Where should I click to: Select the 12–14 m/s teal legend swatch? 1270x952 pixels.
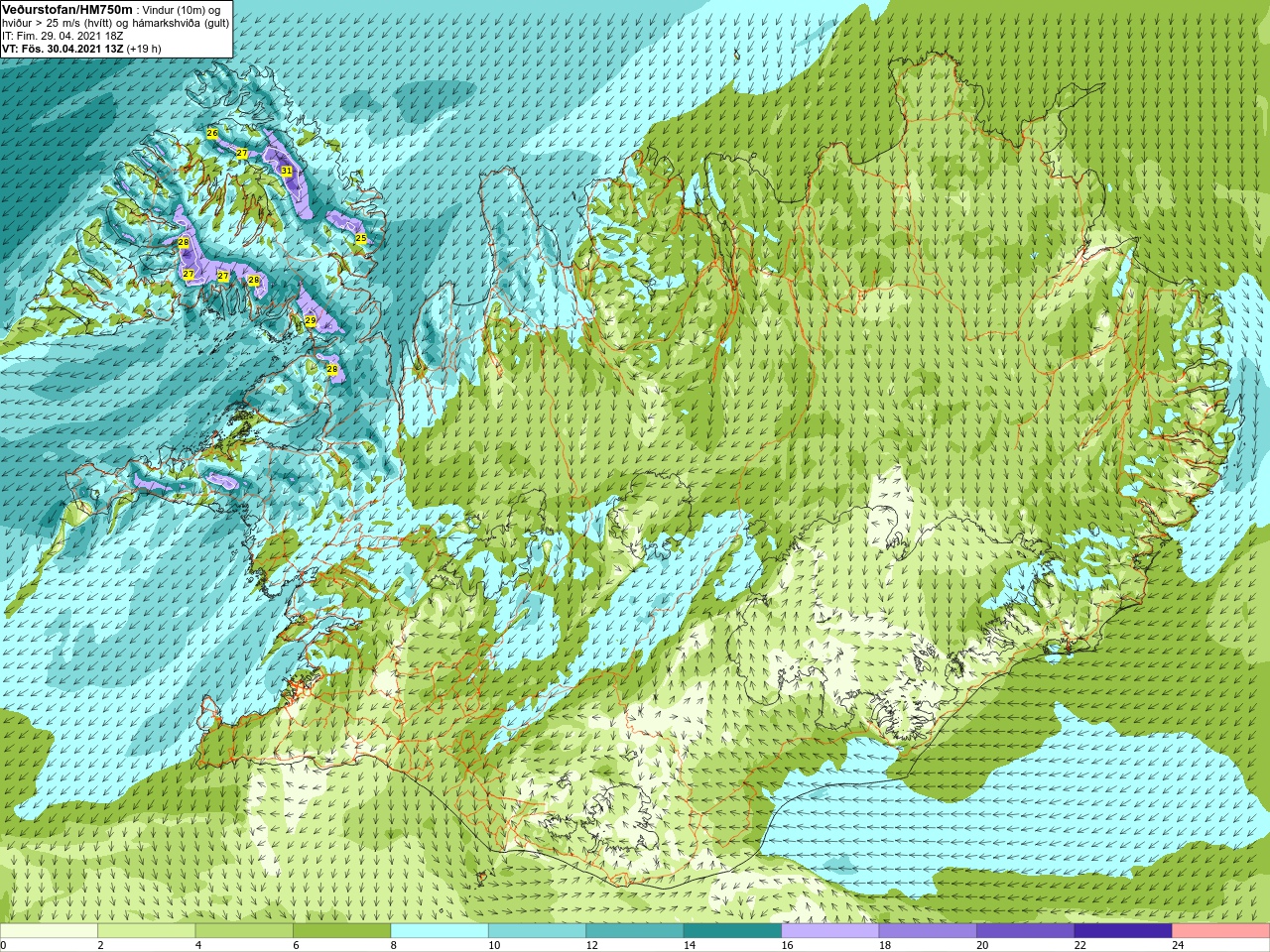pos(635,931)
